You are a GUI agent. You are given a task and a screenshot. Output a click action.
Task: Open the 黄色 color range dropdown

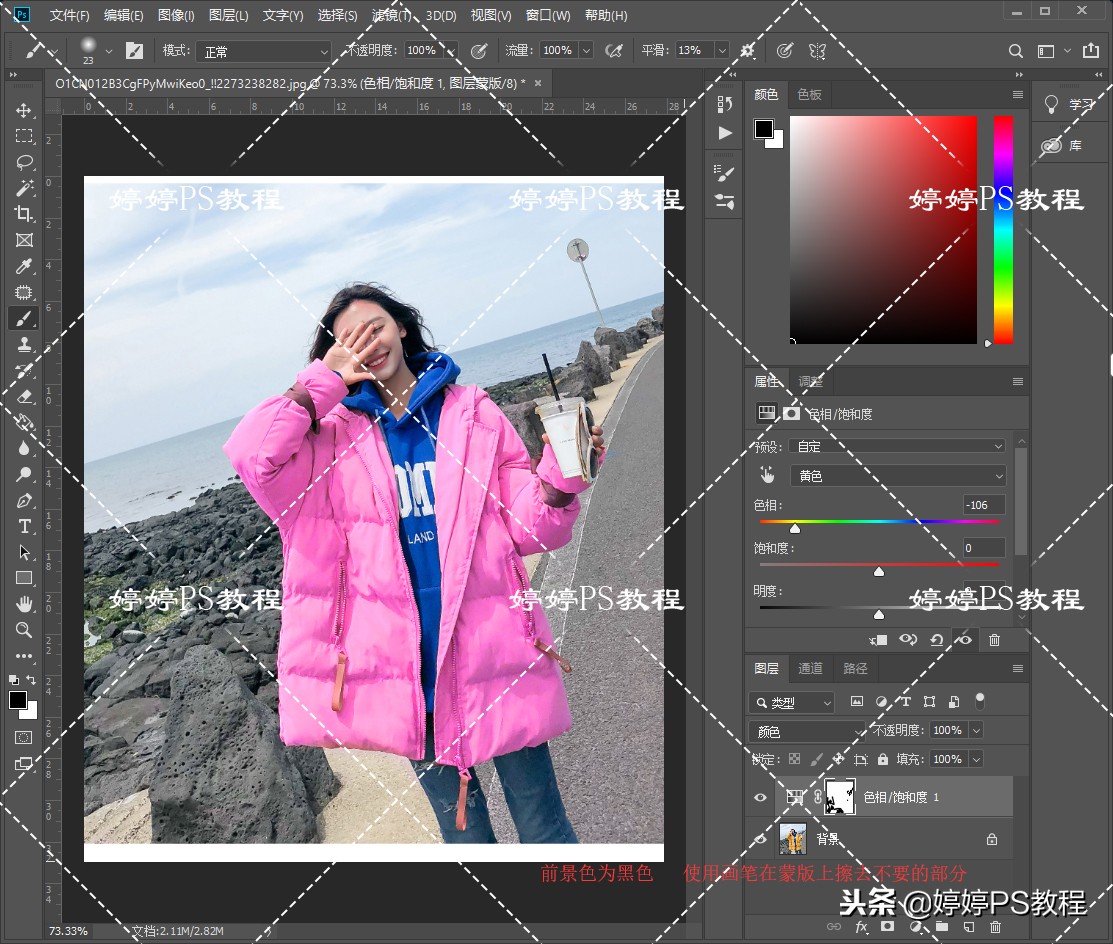(896, 476)
